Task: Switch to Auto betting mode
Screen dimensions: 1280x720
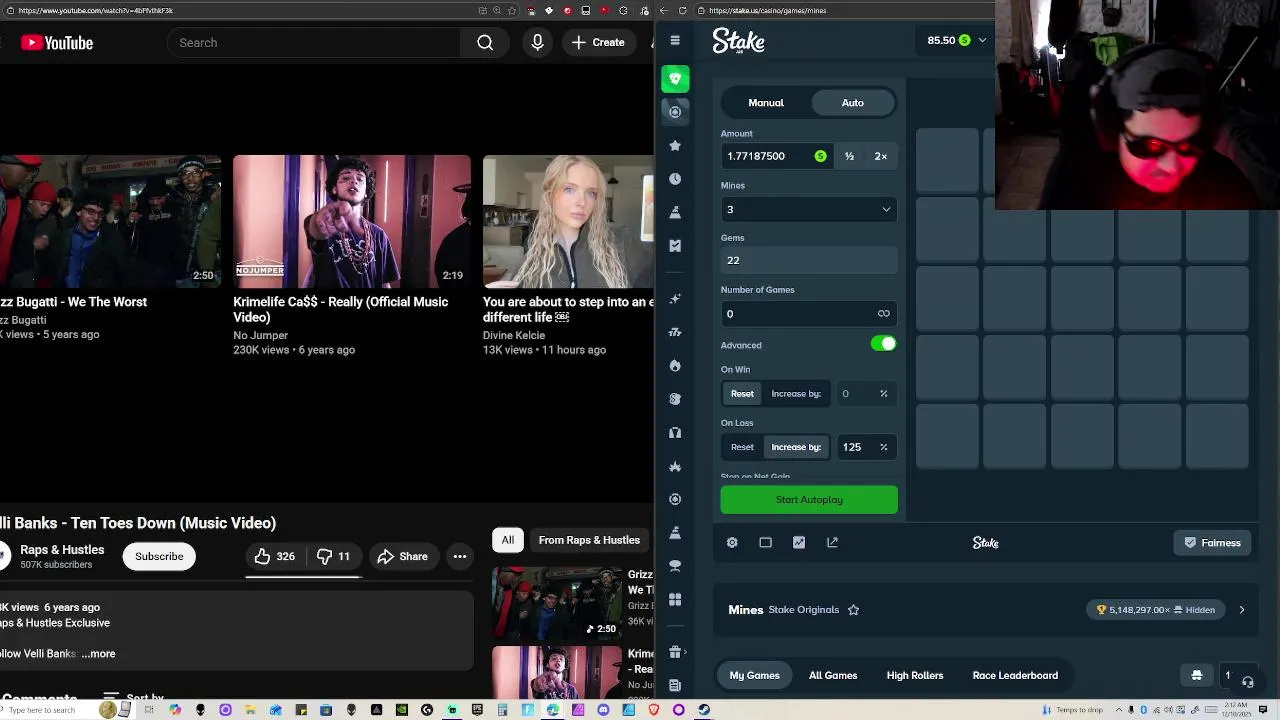Action: click(853, 103)
